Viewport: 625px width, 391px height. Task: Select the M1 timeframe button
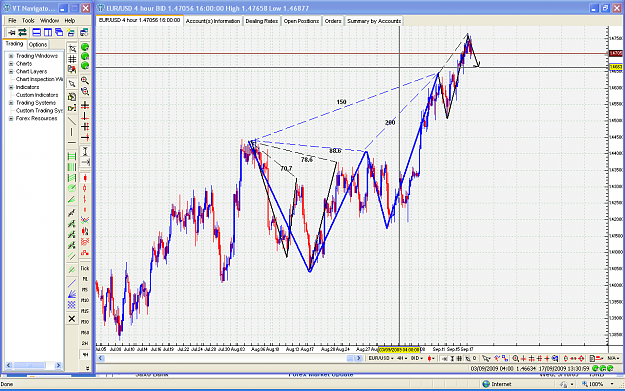click(x=85, y=279)
